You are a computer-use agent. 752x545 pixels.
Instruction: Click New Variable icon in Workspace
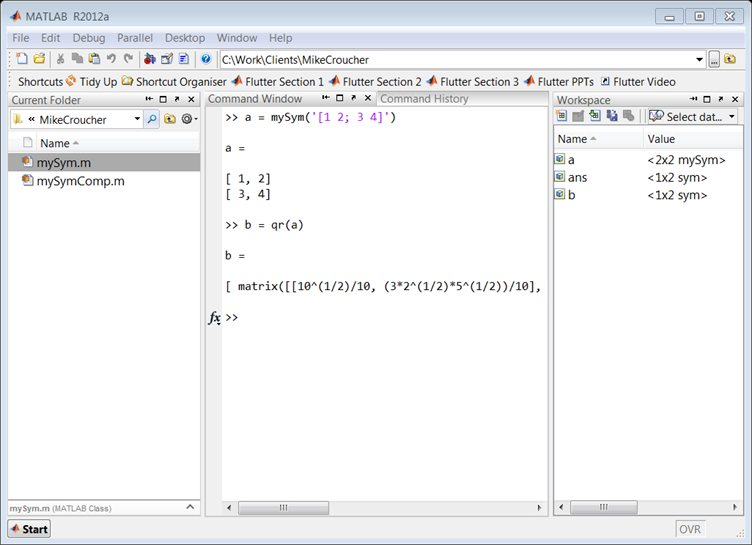pyautogui.click(x=562, y=117)
